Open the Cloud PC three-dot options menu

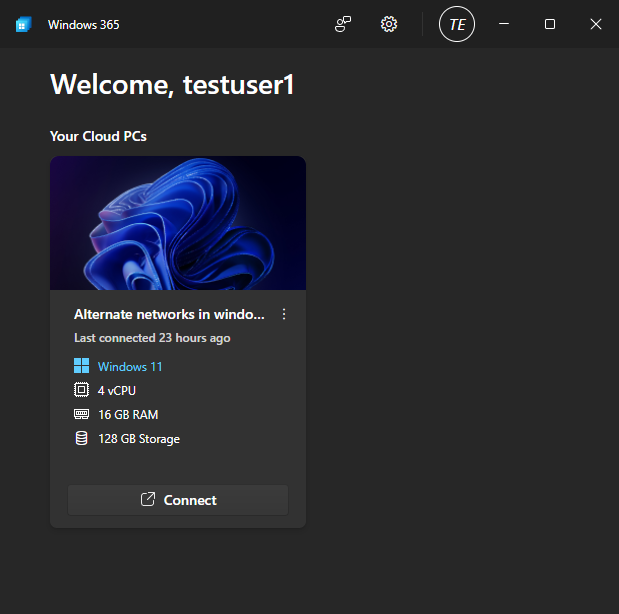tap(284, 314)
